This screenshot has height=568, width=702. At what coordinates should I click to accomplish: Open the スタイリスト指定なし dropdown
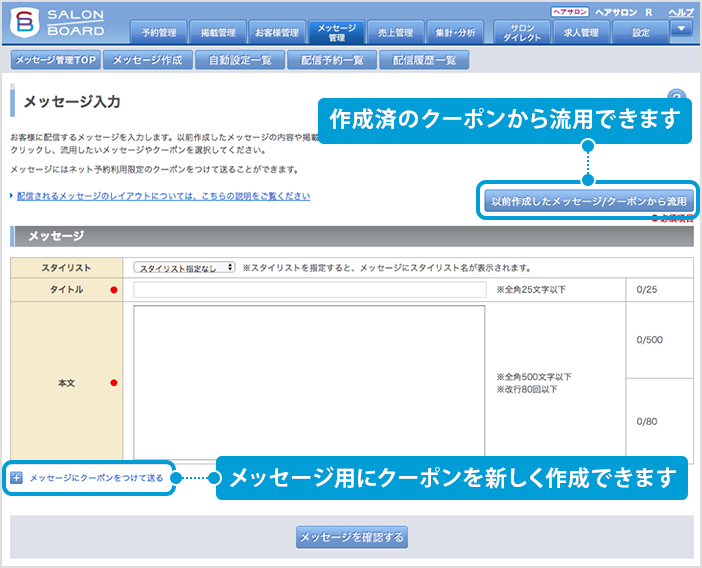click(x=184, y=268)
